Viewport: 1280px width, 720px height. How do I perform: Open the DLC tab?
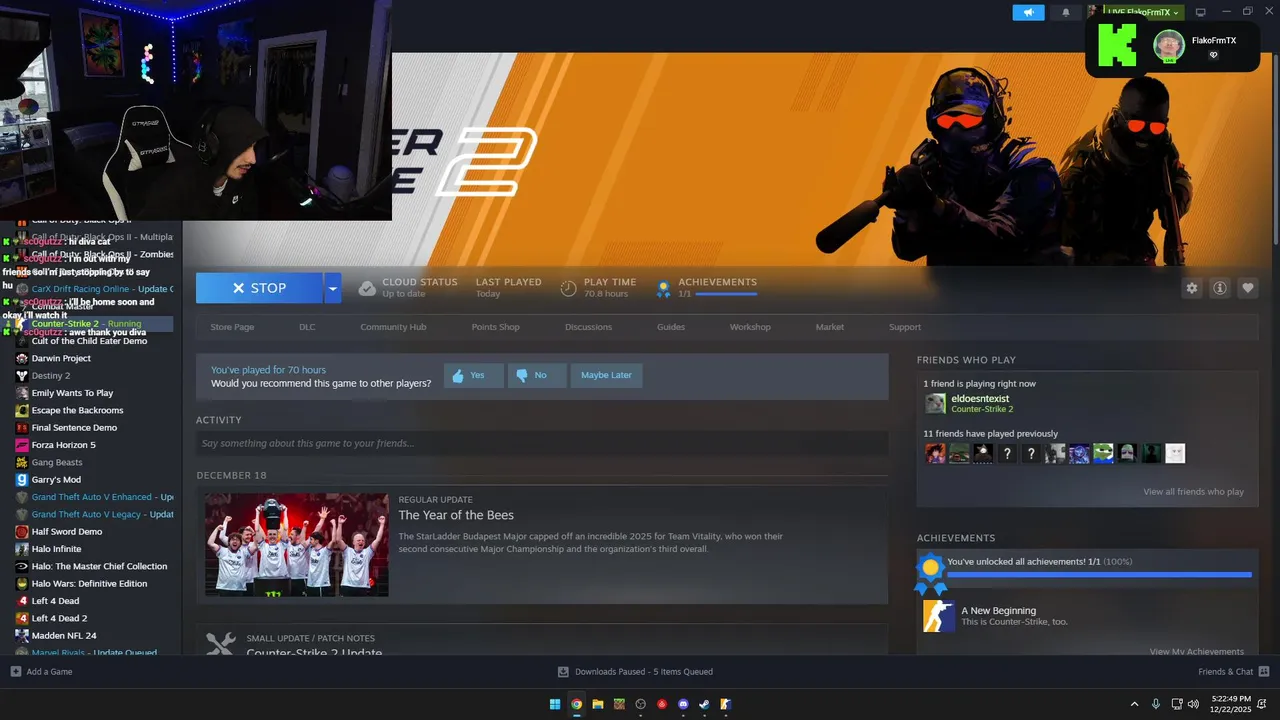click(307, 327)
